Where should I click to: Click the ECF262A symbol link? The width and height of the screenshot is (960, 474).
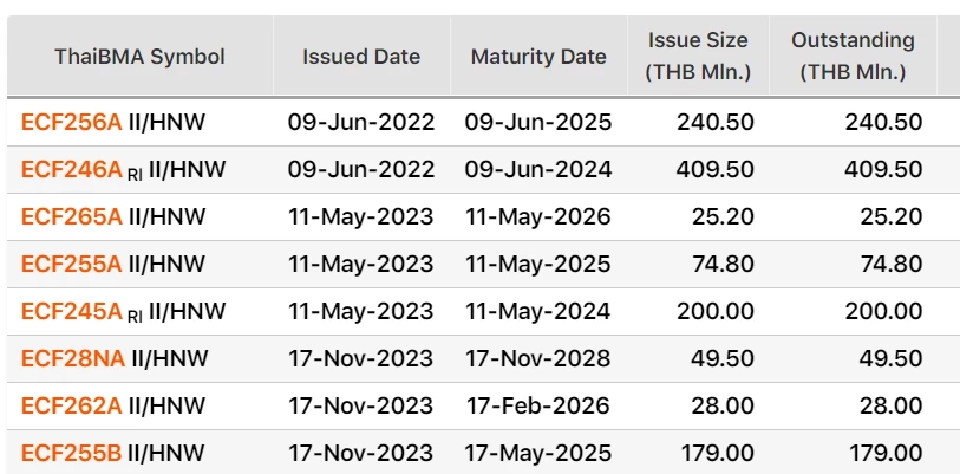click(x=71, y=405)
